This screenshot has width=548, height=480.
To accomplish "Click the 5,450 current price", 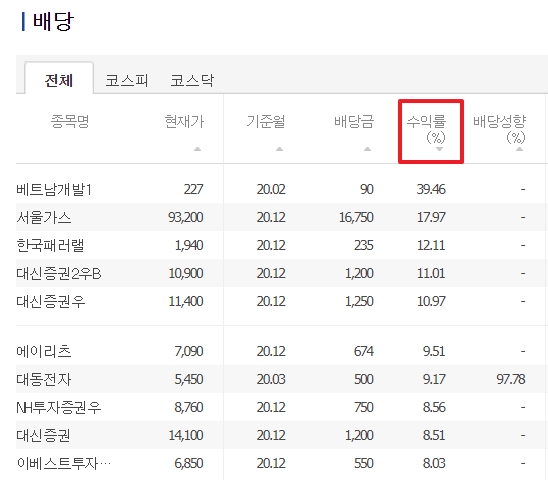I will tap(189, 379).
